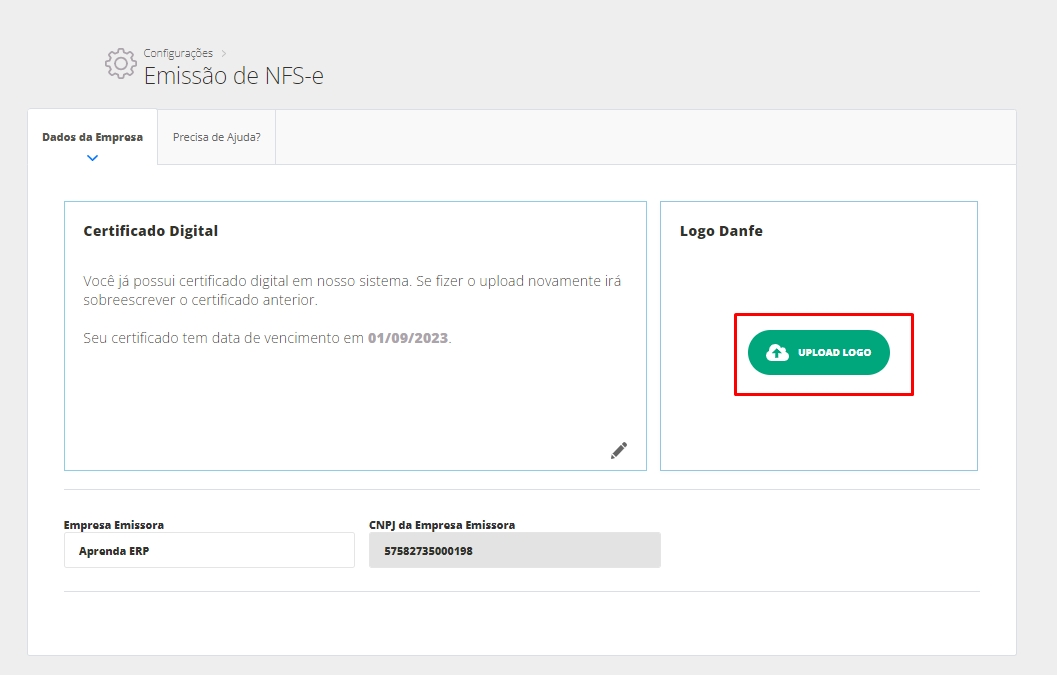Click the text starting with Você já possui certificado
The width and height of the screenshot is (1057, 675).
click(352, 281)
